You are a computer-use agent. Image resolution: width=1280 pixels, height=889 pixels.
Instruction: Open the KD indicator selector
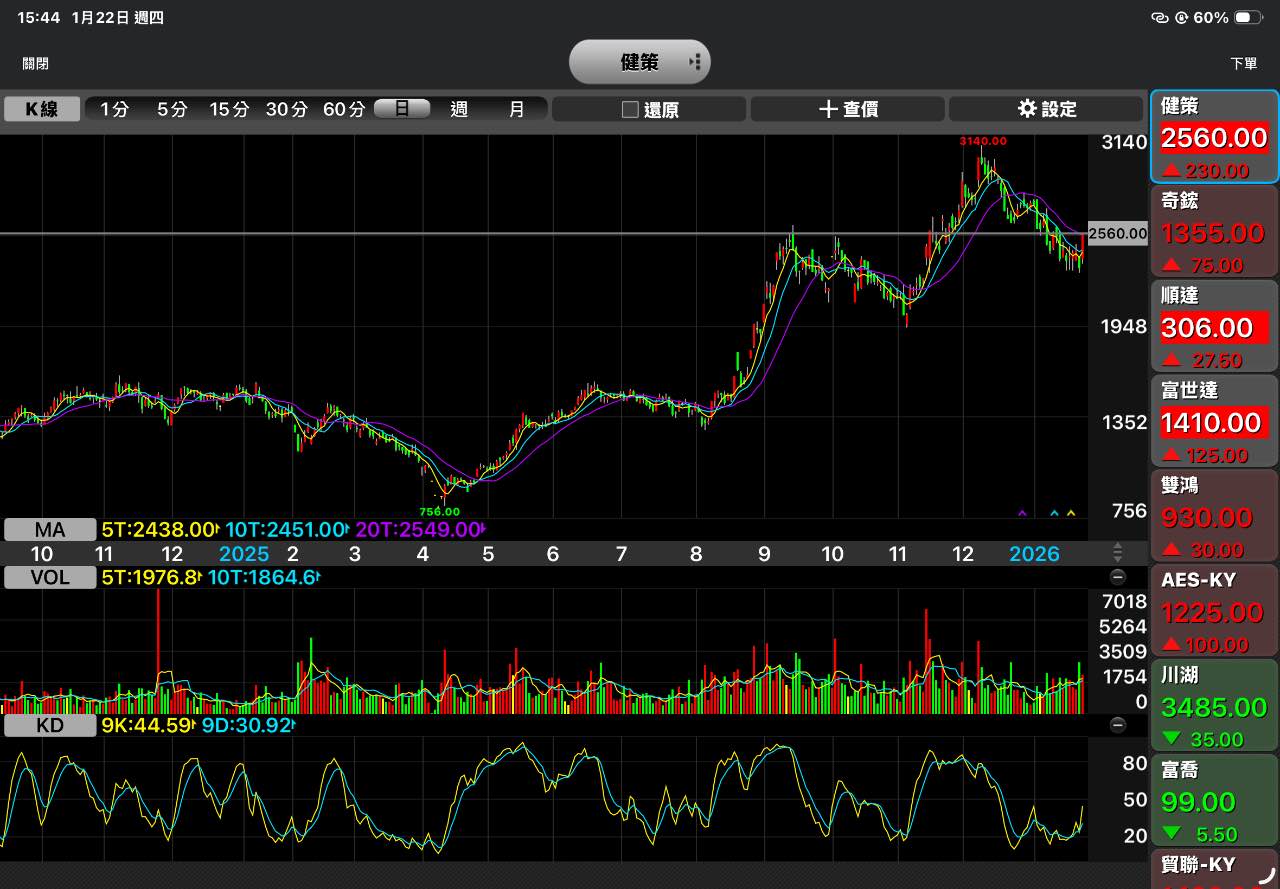pos(50,725)
